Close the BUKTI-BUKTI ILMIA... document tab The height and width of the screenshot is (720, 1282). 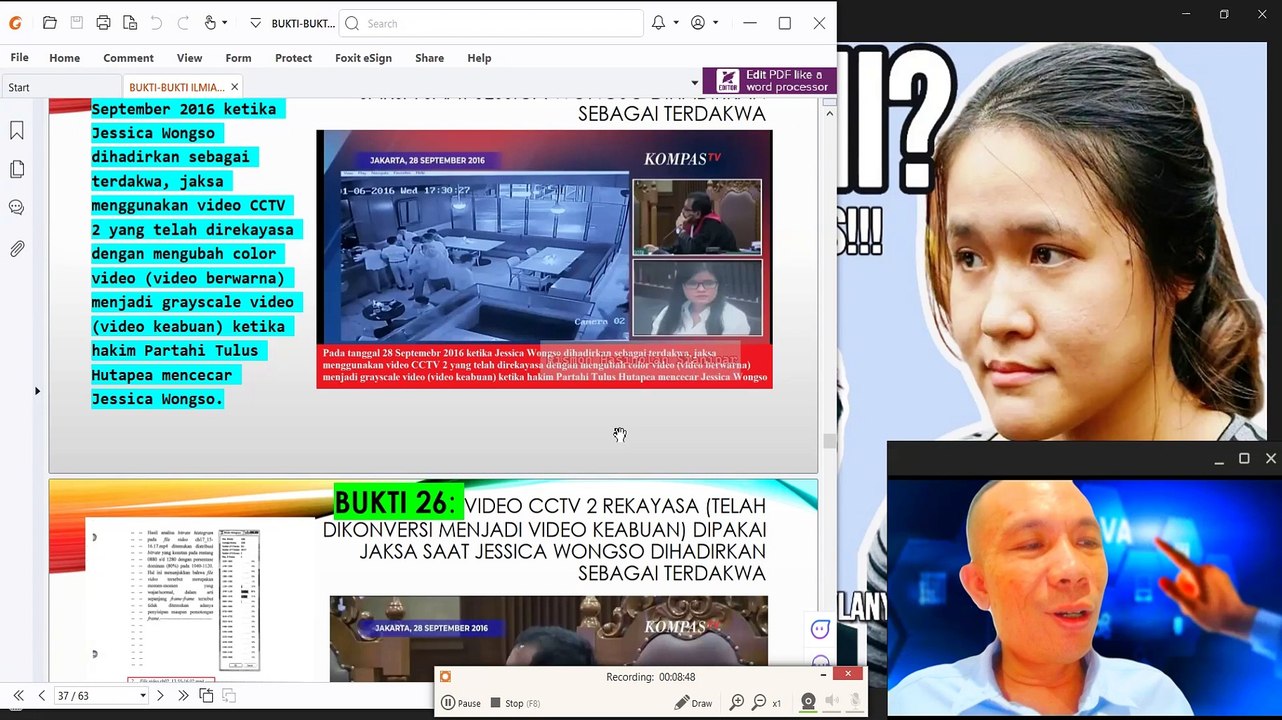234,87
